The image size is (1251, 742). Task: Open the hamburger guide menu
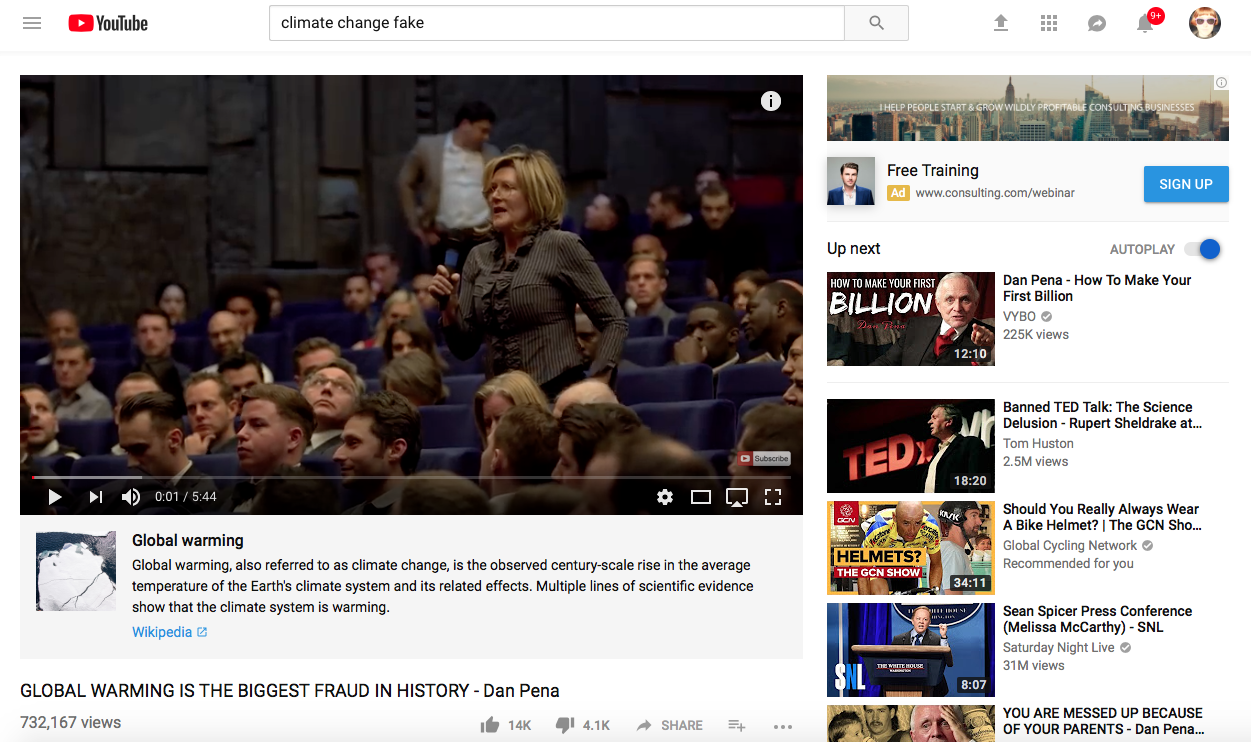[x=32, y=23]
